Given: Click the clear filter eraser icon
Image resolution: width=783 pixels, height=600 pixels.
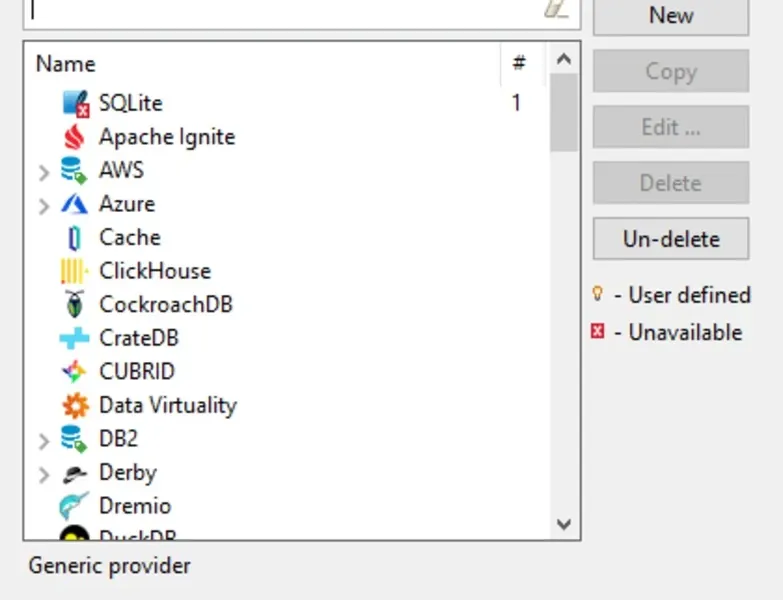Looking at the screenshot, I should click(556, 9).
